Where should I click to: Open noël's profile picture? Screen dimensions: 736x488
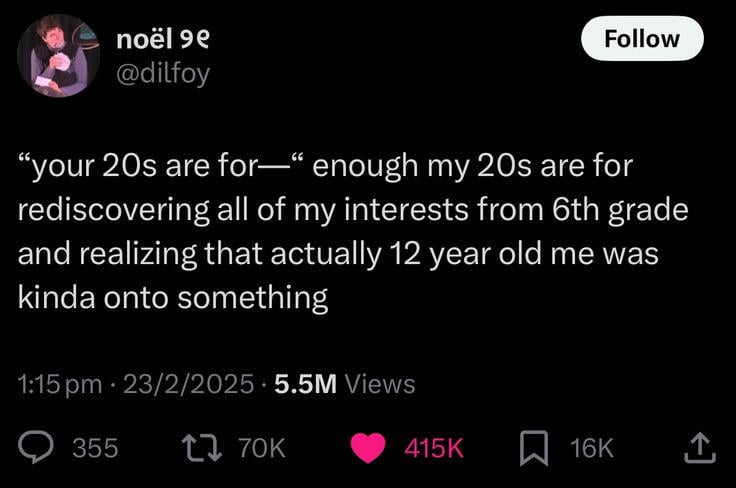(x=59, y=55)
